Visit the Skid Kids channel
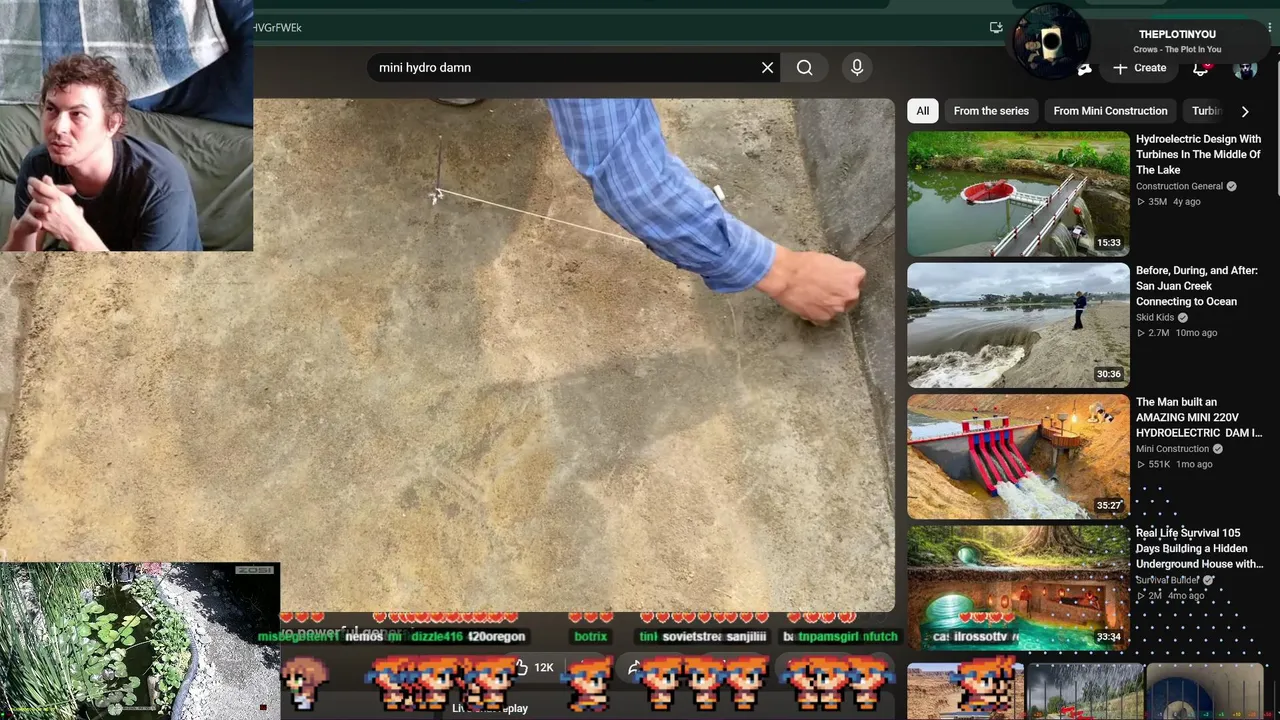This screenshot has width=1280, height=720. point(1155,318)
